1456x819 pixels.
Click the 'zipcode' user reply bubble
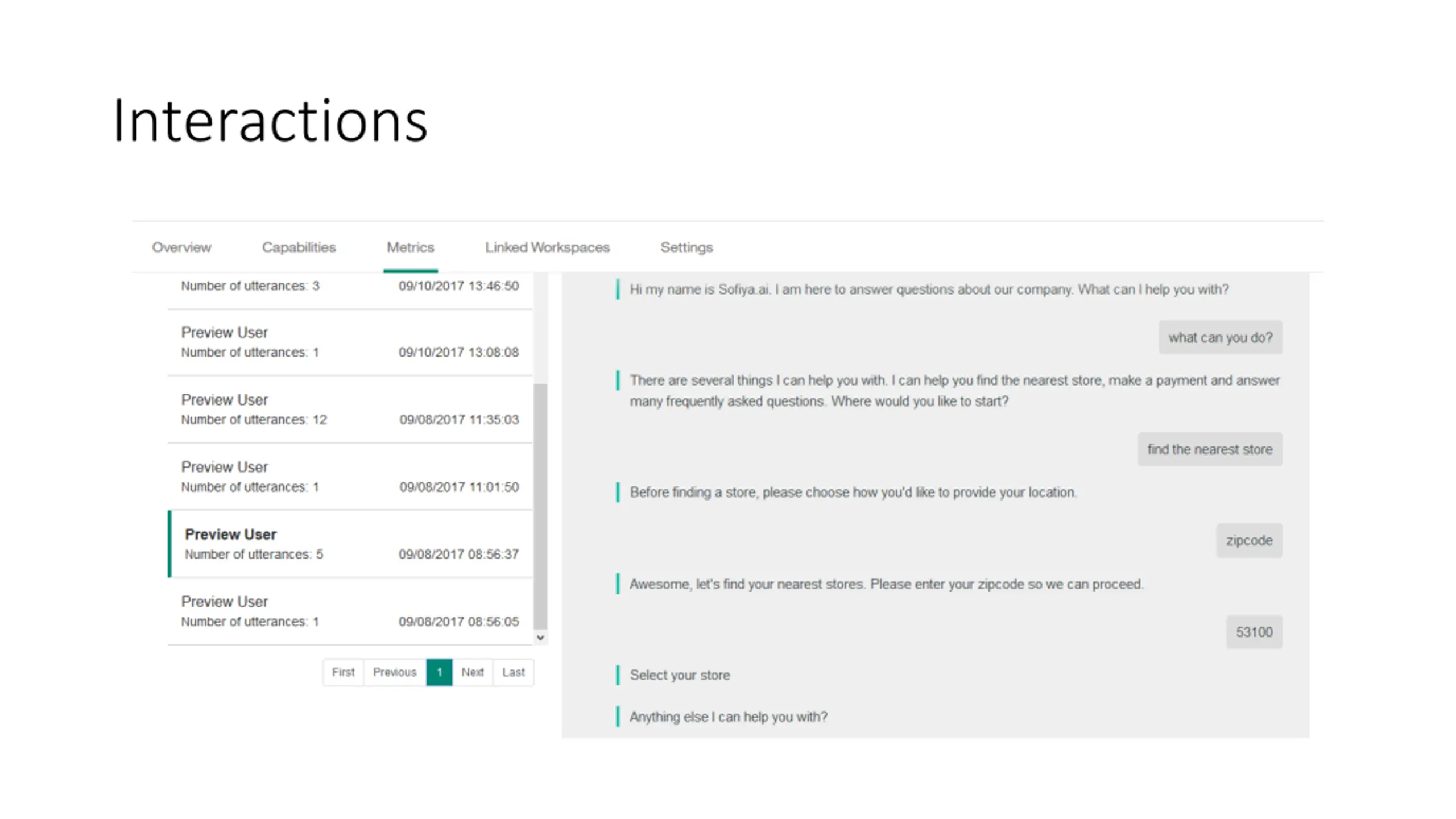[x=1249, y=540]
